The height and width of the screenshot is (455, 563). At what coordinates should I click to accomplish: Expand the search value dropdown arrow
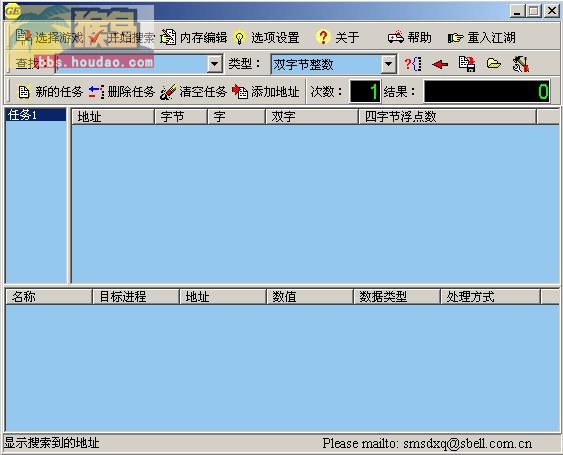coord(214,64)
